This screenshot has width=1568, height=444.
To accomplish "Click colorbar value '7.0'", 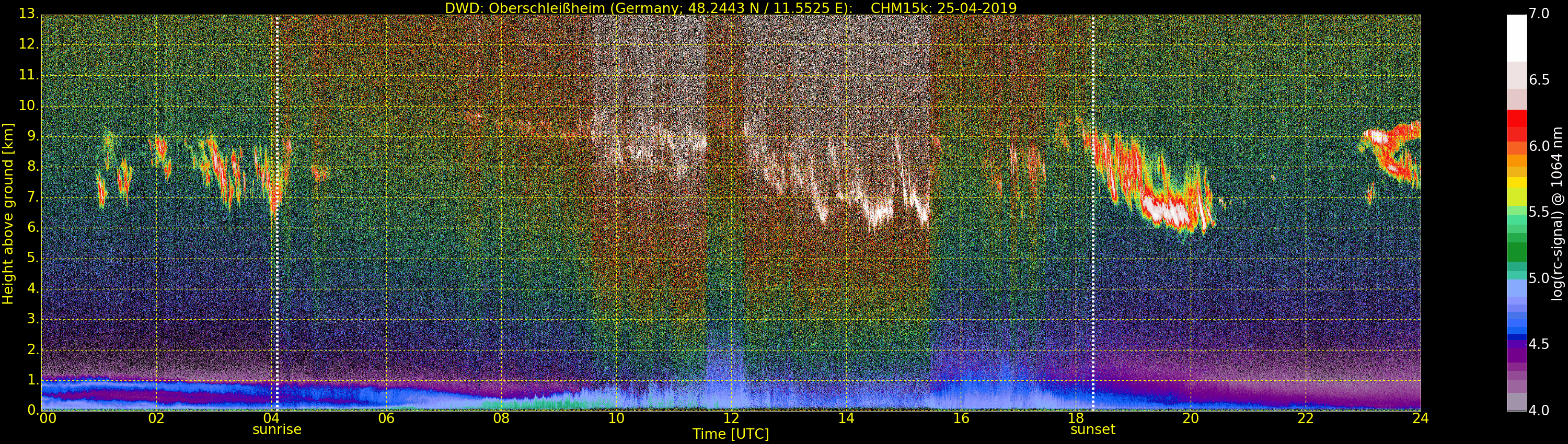I will (1539, 14).
